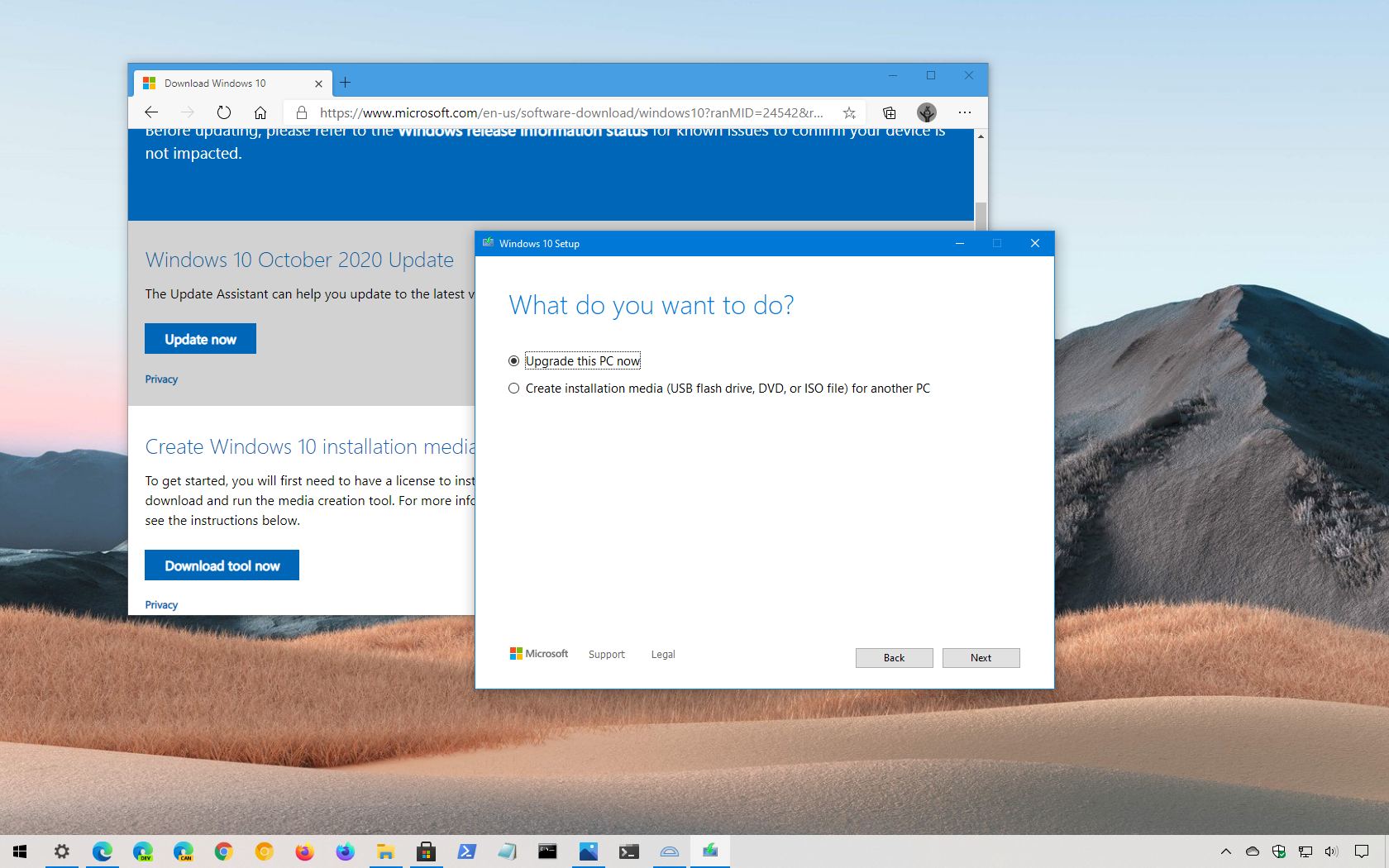
Task: Click the Download tool now button
Action: coord(222,565)
